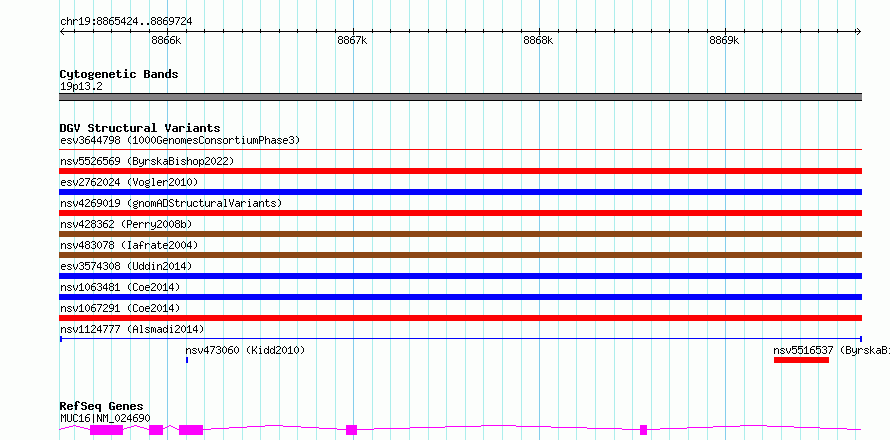Screen dimensions: 890x440
Task: Click the gray 19p13.2 cytogenetic band bar
Action: 461,97
